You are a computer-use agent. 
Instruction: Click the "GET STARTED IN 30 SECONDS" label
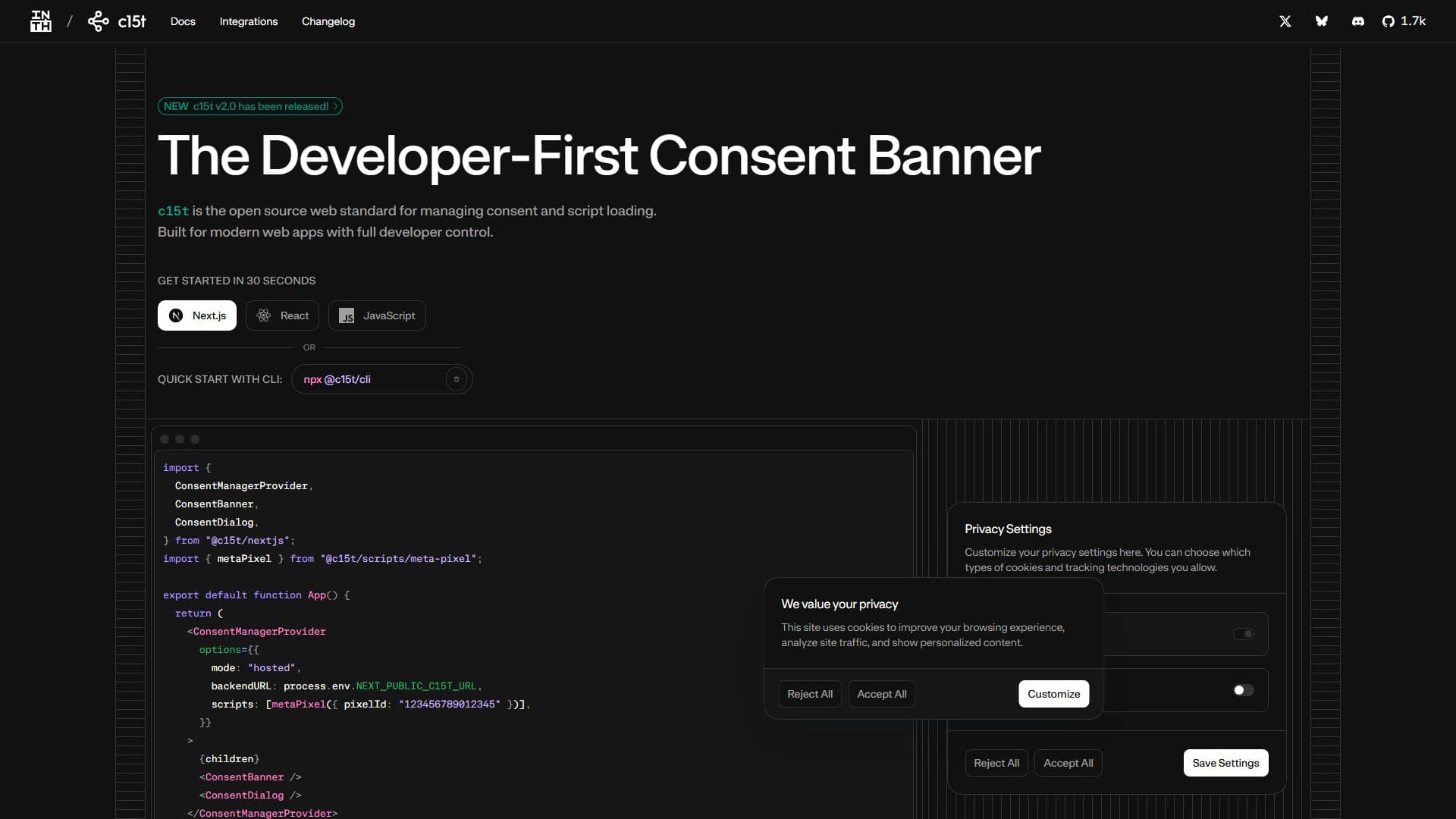click(x=237, y=281)
